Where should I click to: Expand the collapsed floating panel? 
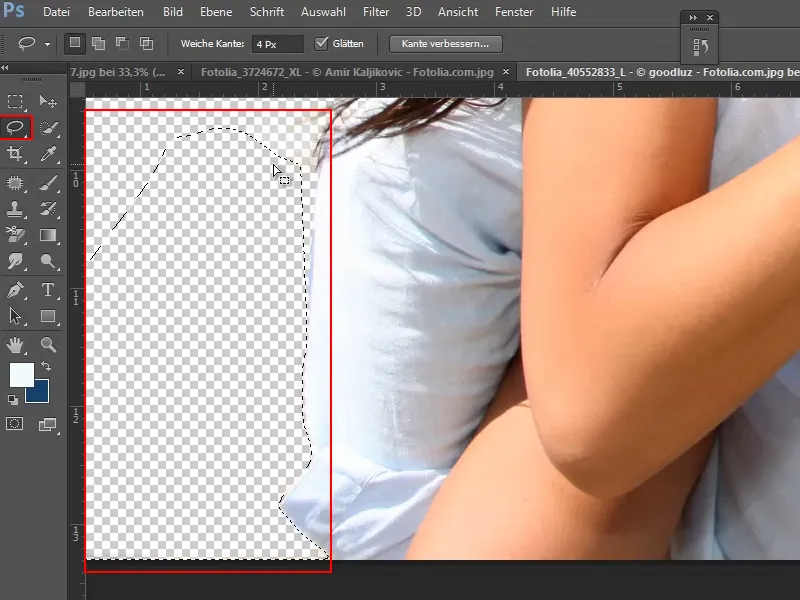[x=693, y=17]
